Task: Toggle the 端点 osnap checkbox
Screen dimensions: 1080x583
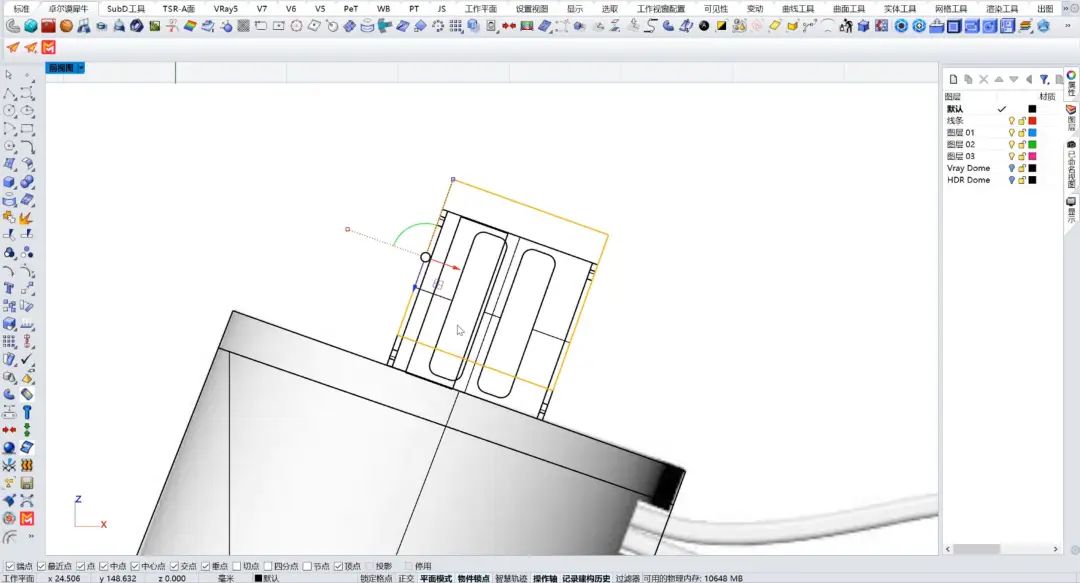Action: (11, 566)
